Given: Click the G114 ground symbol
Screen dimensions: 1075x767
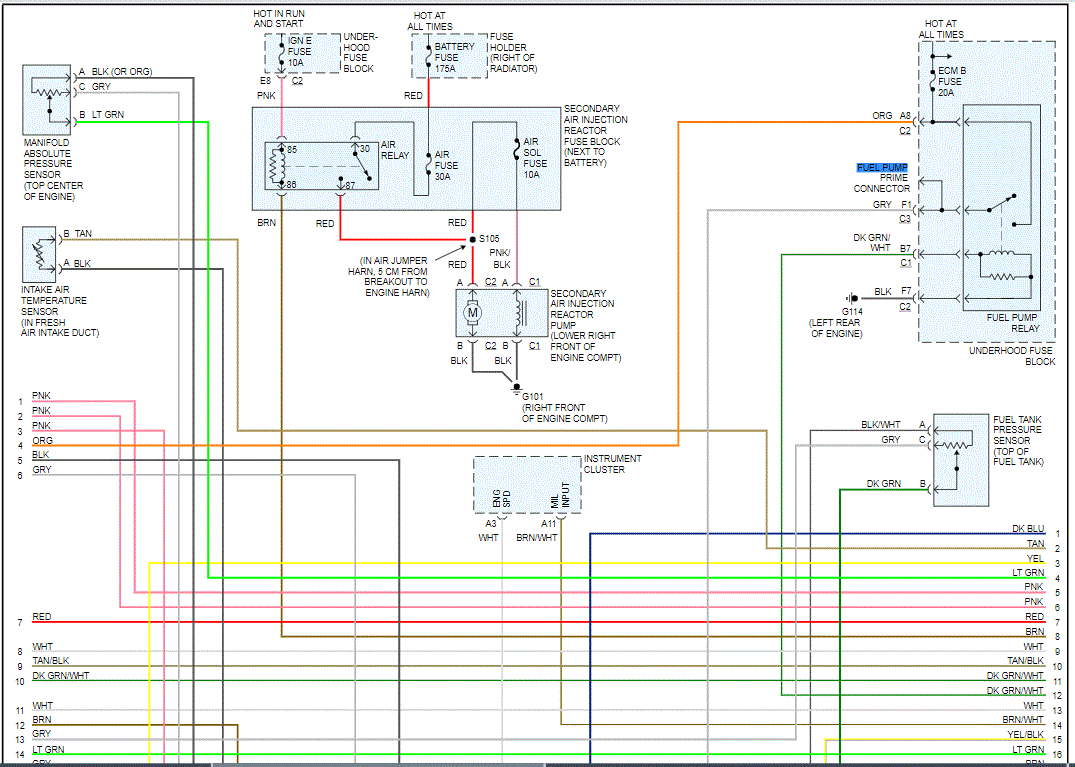Looking at the screenshot, I should coord(851,298).
